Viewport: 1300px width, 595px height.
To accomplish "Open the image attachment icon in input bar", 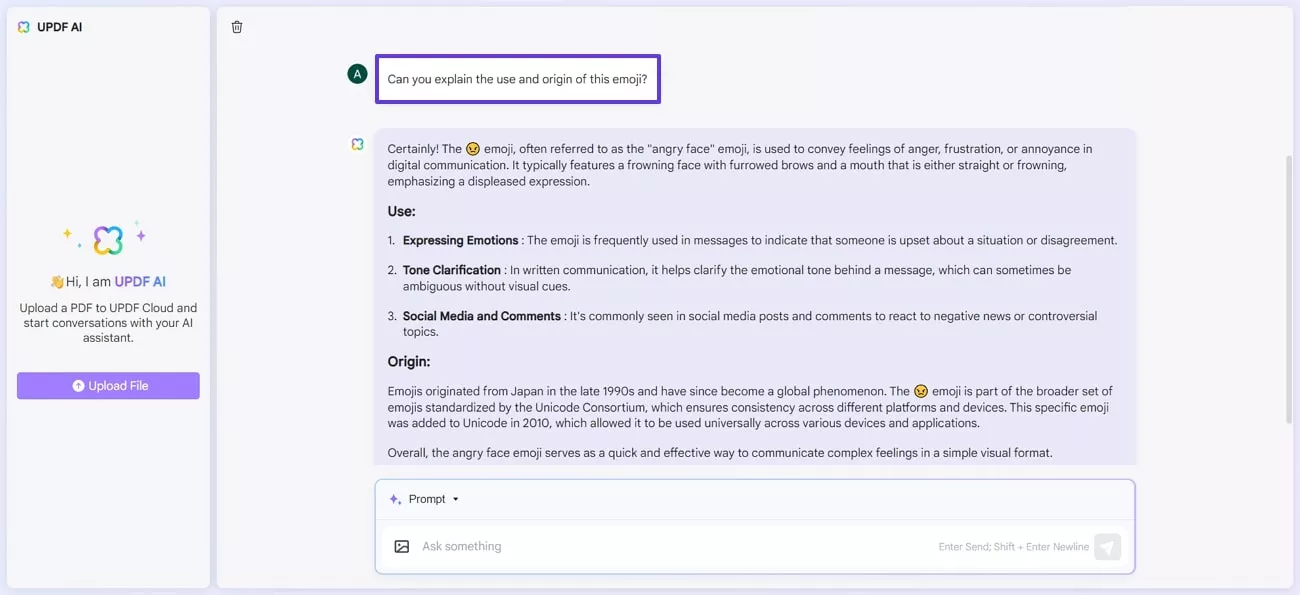I will tap(401, 546).
